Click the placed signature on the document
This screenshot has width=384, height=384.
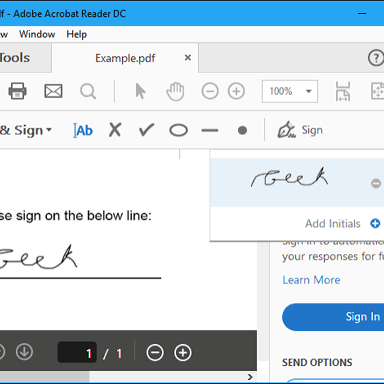(x=39, y=257)
